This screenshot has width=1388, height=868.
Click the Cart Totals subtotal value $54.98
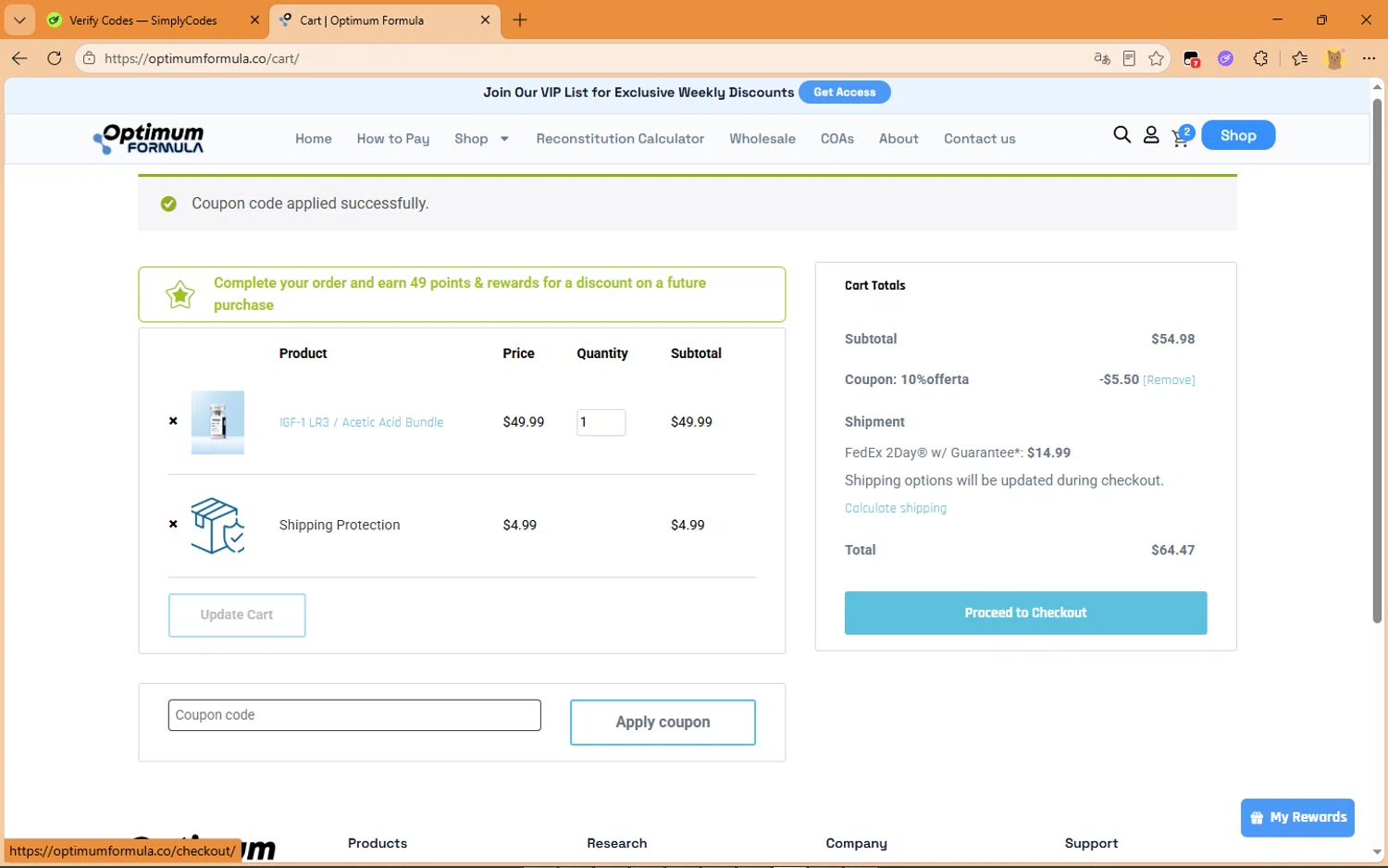1172,339
